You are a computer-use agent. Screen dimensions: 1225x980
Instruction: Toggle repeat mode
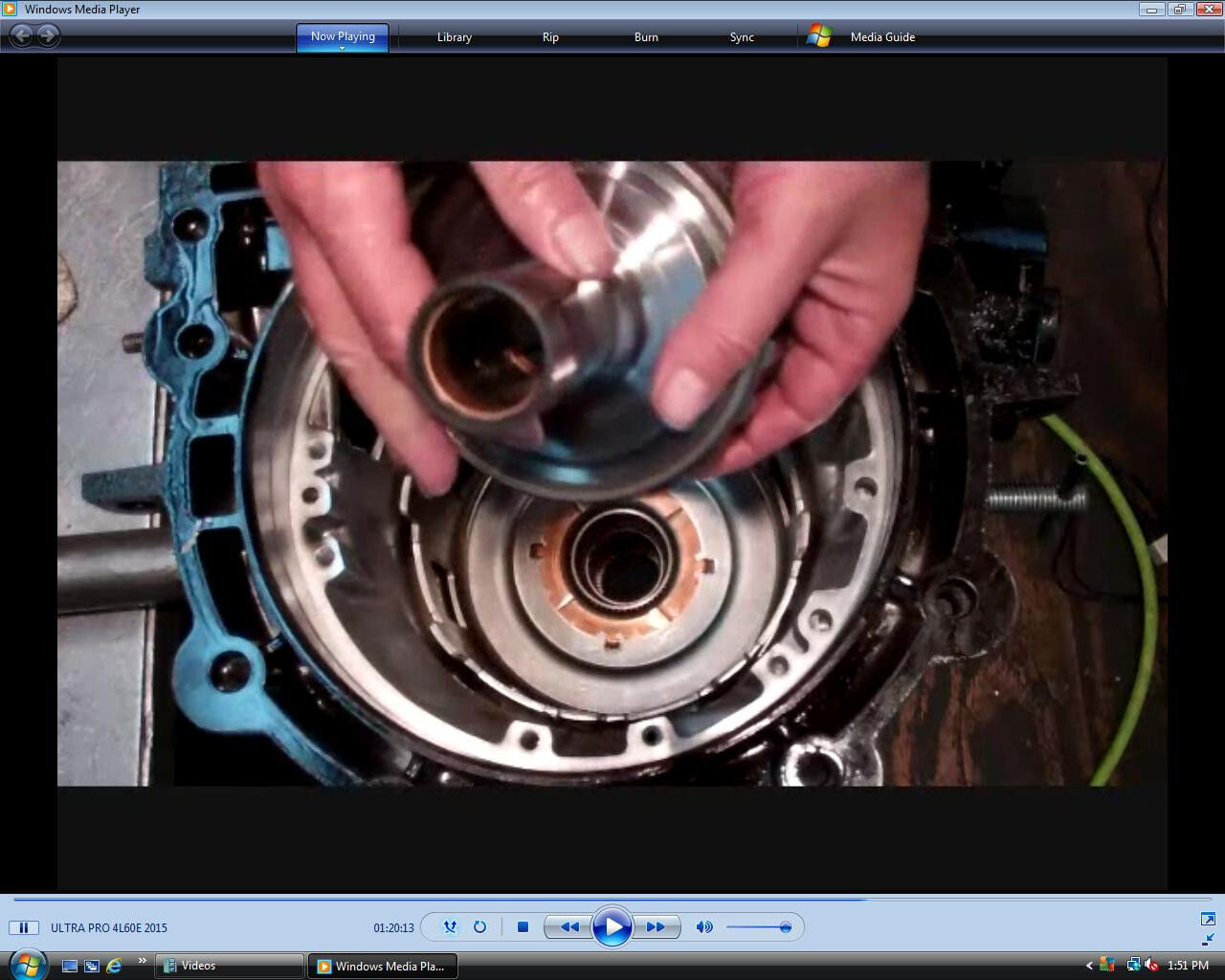[x=479, y=926]
